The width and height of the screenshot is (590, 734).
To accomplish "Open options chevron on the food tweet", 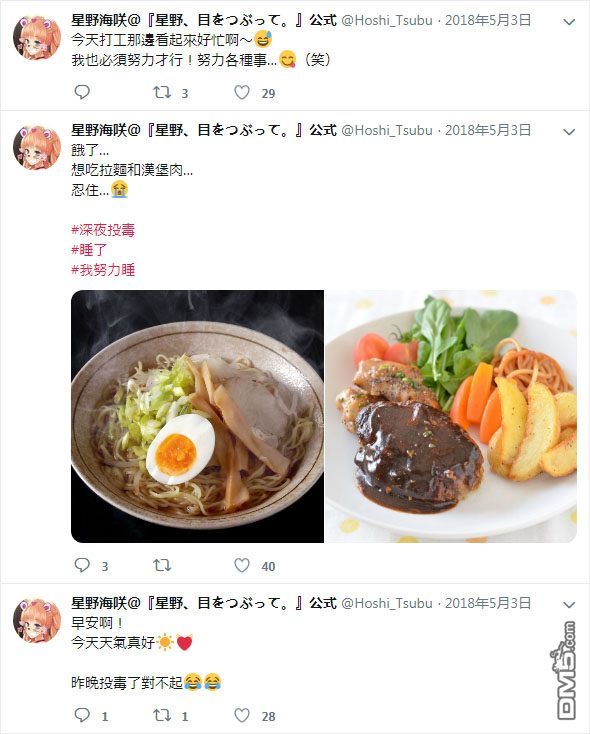I will click(569, 132).
